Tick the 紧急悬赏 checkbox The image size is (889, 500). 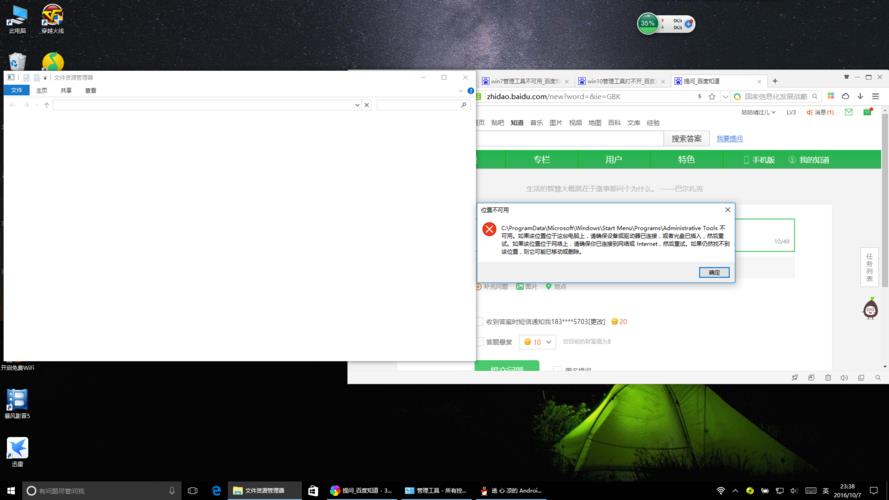pyautogui.click(x=479, y=342)
